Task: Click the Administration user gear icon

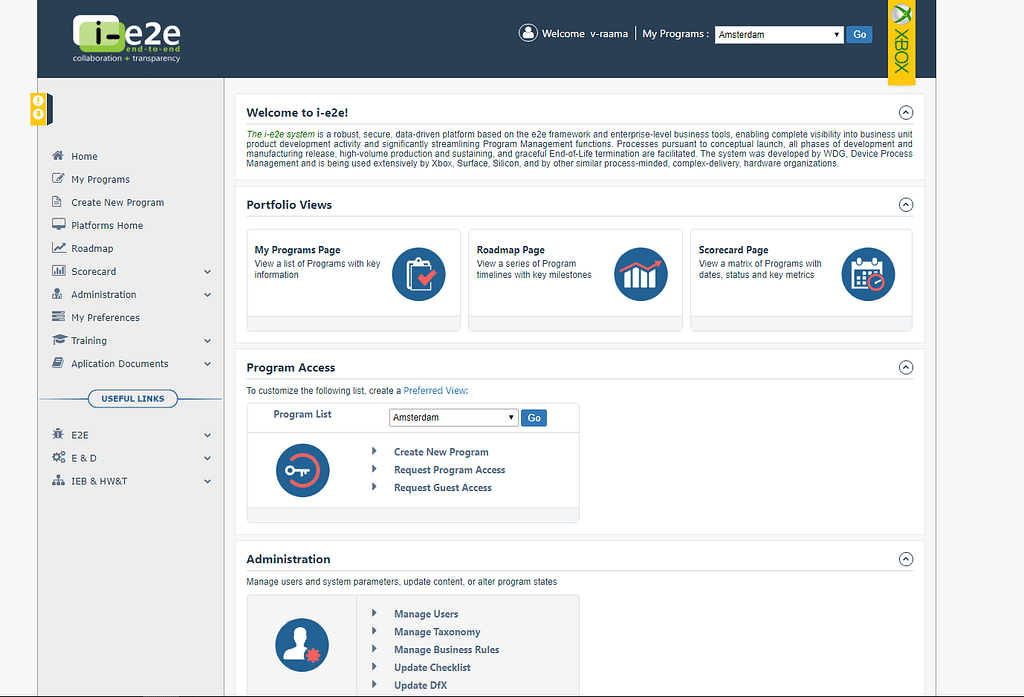Action: point(302,645)
